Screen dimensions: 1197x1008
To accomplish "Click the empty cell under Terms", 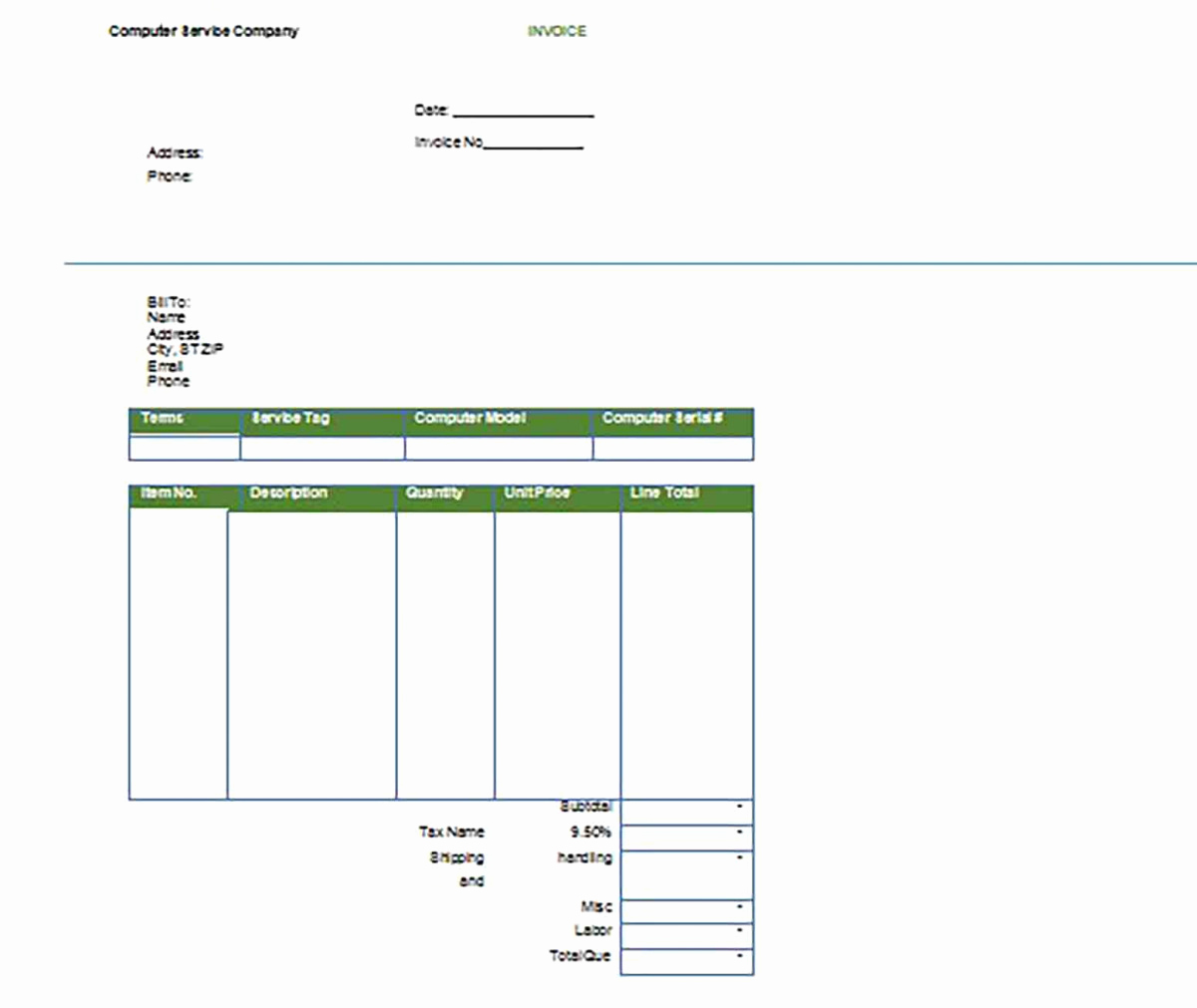I will pyautogui.click(x=185, y=448).
